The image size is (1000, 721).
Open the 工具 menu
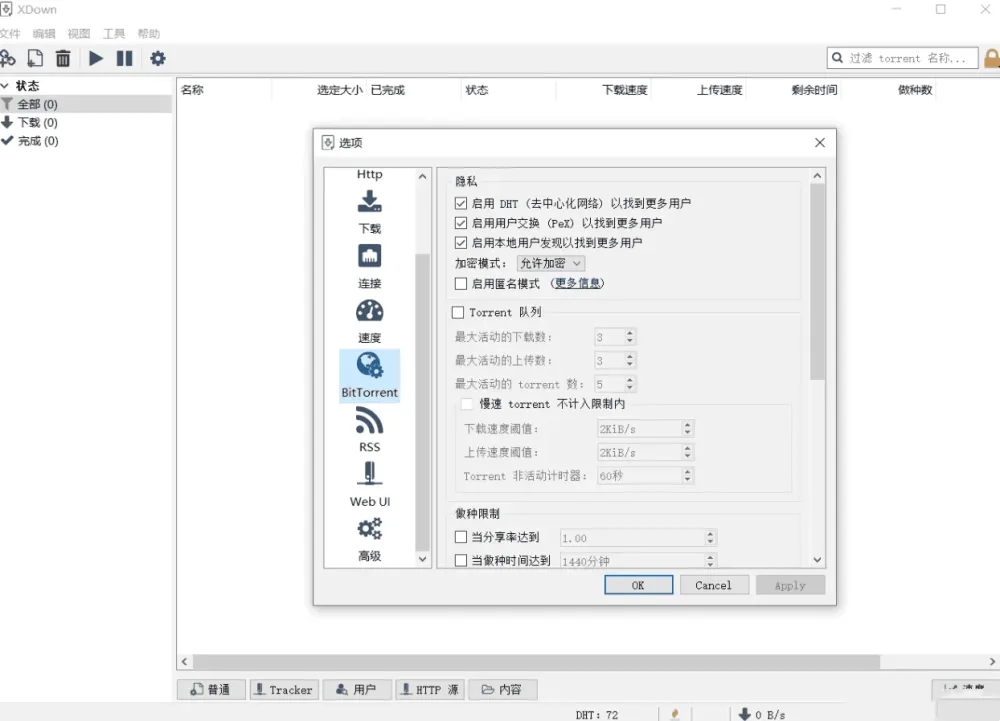coord(113,33)
